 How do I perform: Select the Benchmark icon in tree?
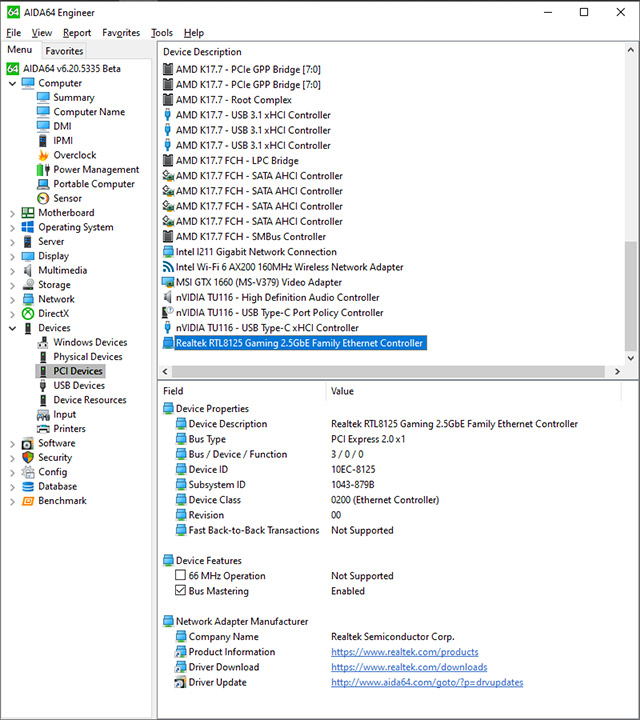pyautogui.click(x=28, y=501)
